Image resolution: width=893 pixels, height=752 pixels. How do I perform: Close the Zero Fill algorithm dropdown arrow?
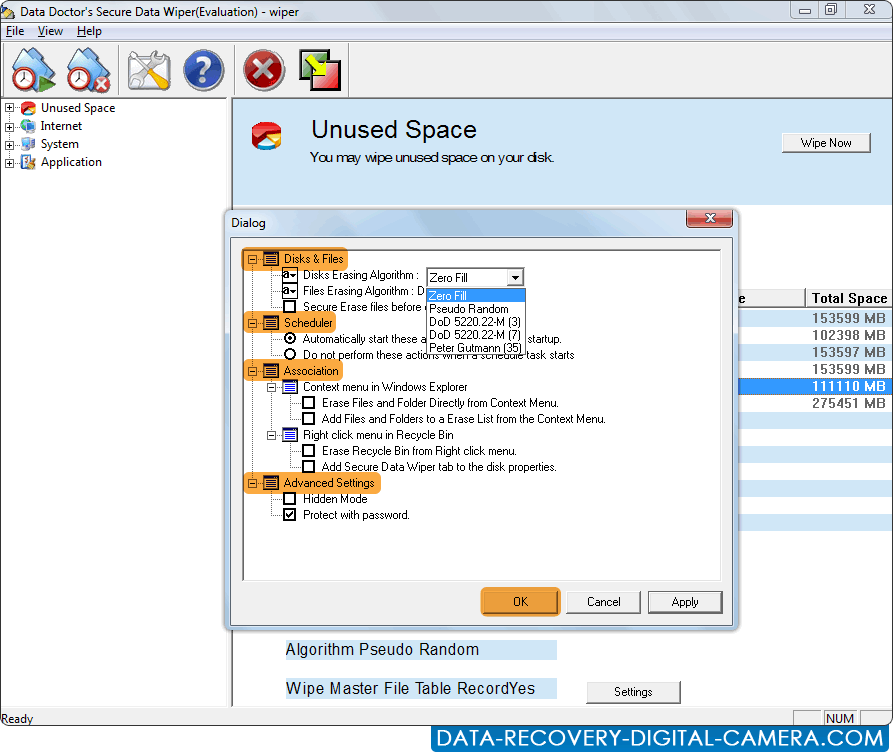[515, 277]
